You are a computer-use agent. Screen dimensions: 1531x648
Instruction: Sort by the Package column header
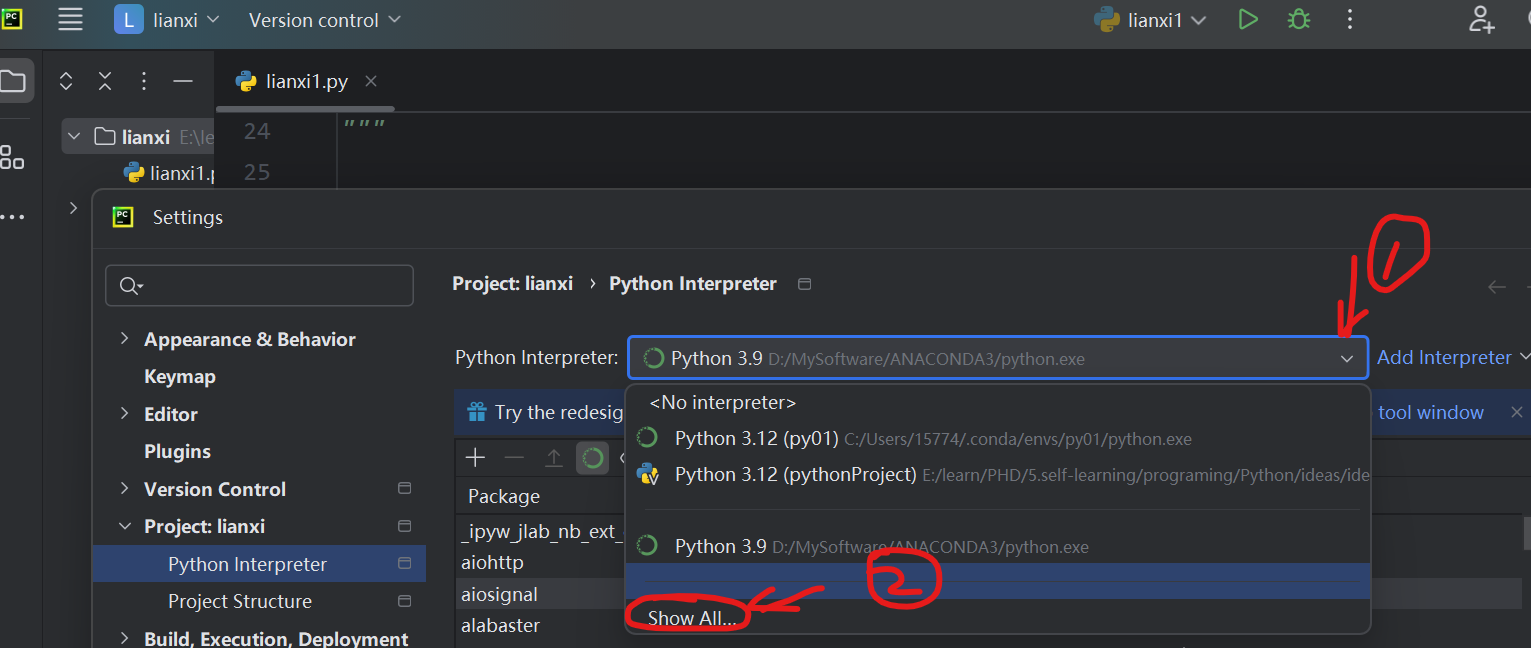click(x=504, y=496)
